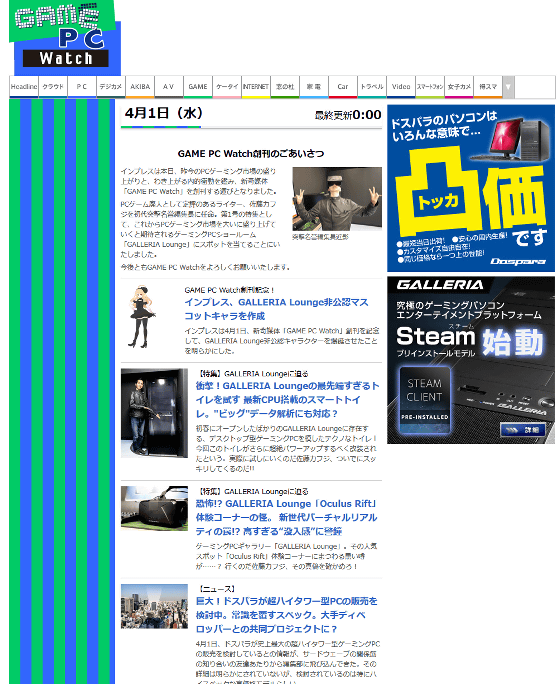Select the GAME nav tab
The height and width of the screenshot is (684, 560).
pyautogui.click(x=198, y=87)
